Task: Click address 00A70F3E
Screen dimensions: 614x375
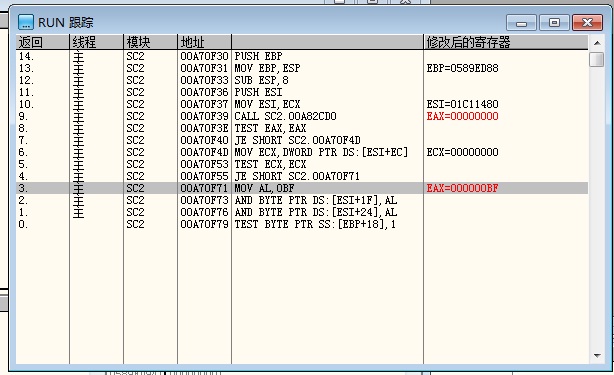Action: 204,128
